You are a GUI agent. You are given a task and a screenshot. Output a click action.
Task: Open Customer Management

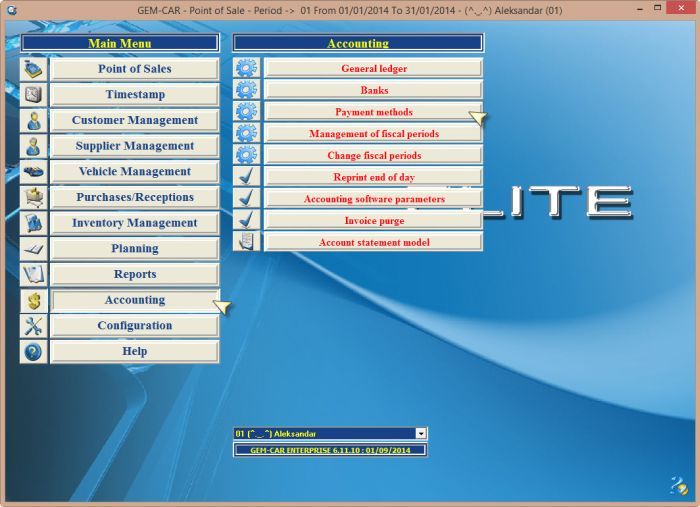point(135,121)
